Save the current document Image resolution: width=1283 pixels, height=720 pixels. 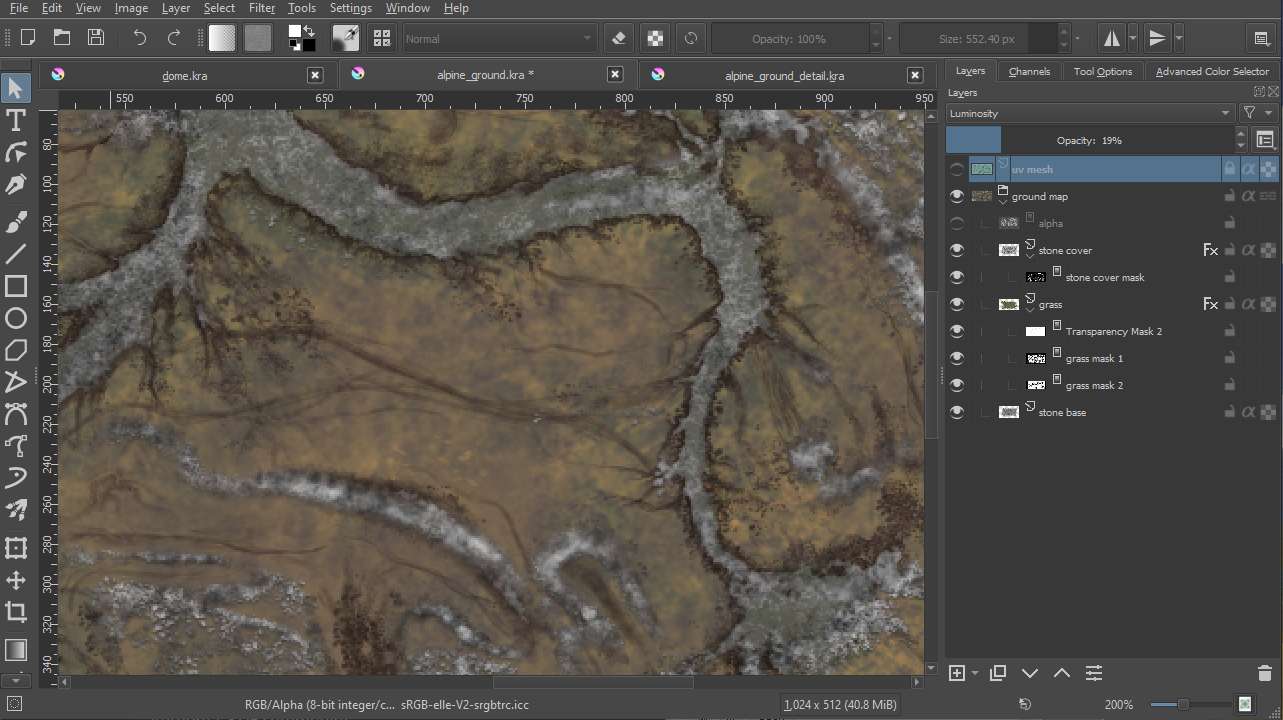96,38
